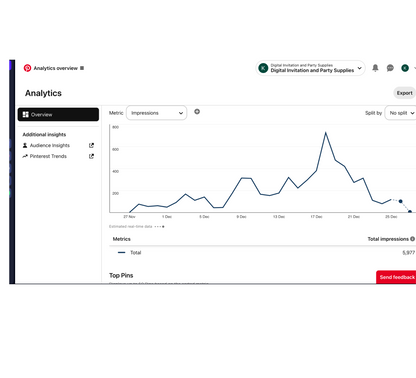Add another metric with plus icon
The height and width of the screenshot is (378, 416).
coord(197,112)
